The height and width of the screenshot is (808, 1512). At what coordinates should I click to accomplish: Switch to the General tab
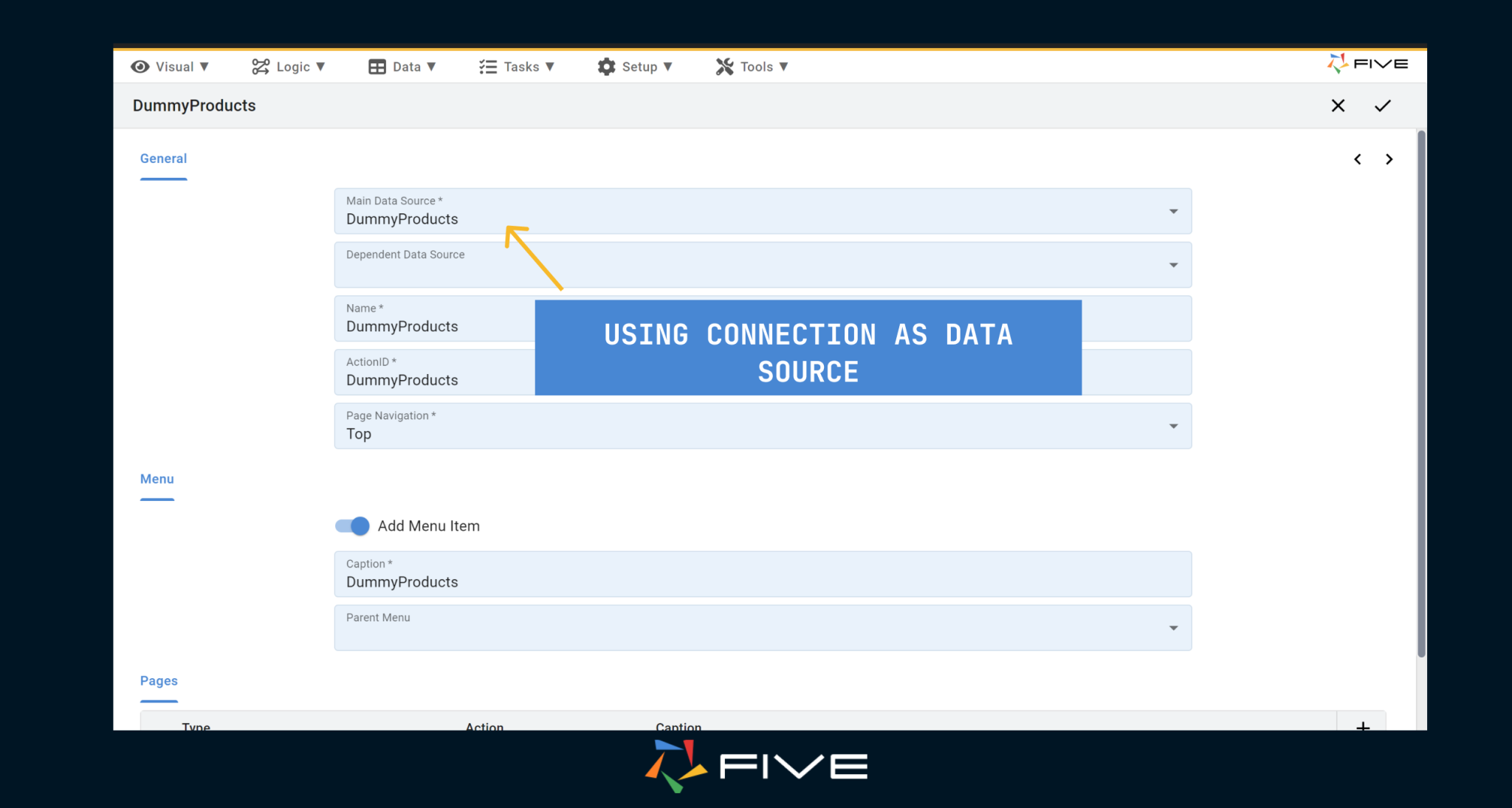(x=163, y=159)
